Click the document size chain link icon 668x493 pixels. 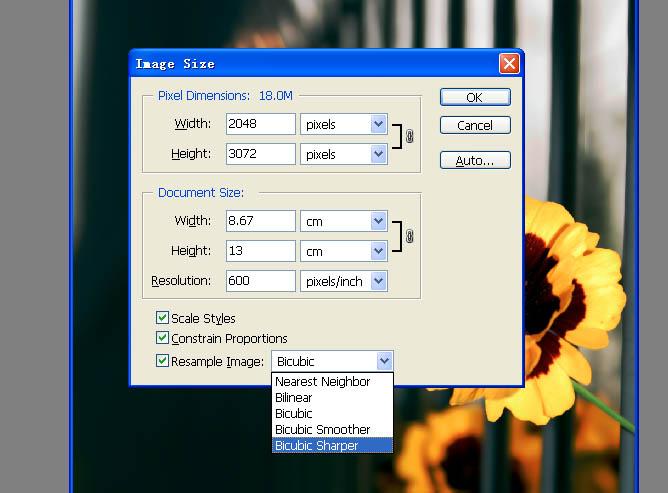[x=409, y=236]
